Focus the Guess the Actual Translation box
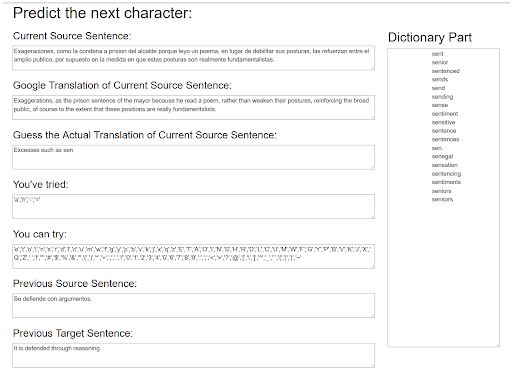This screenshot has width=512, height=371. click(x=193, y=157)
